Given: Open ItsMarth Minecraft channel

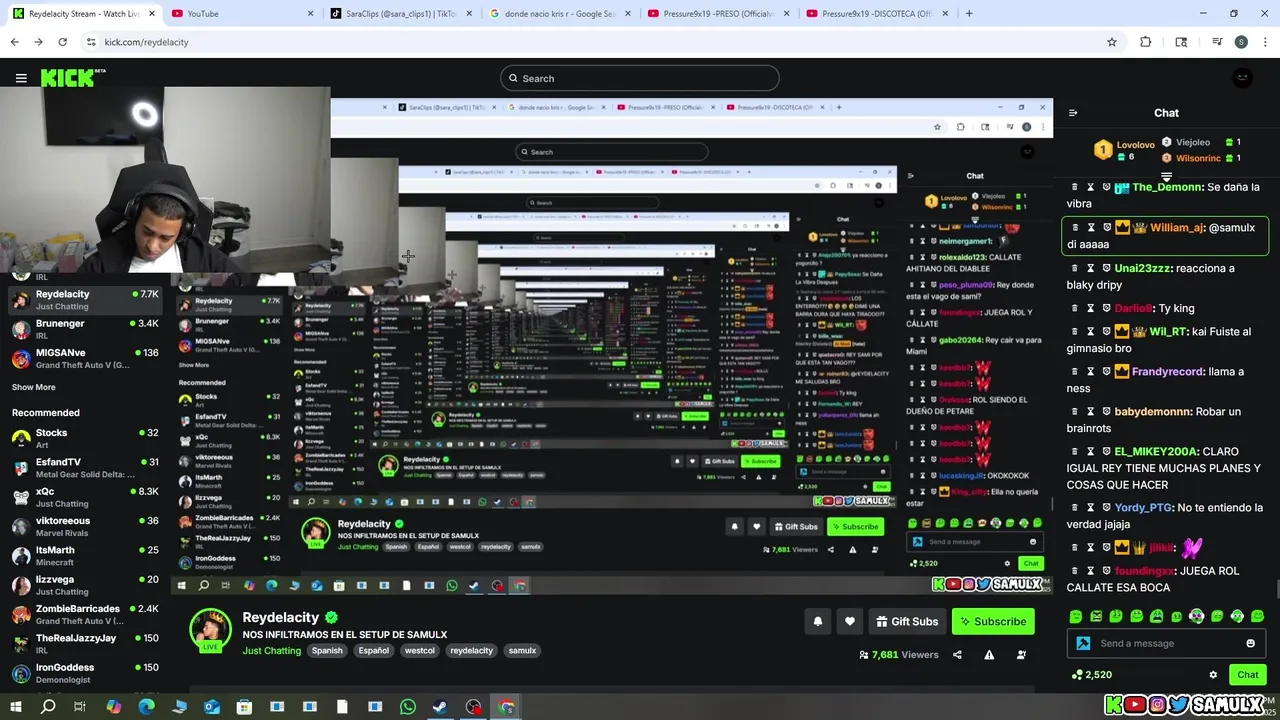Looking at the screenshot, I should tap(85, 556).
